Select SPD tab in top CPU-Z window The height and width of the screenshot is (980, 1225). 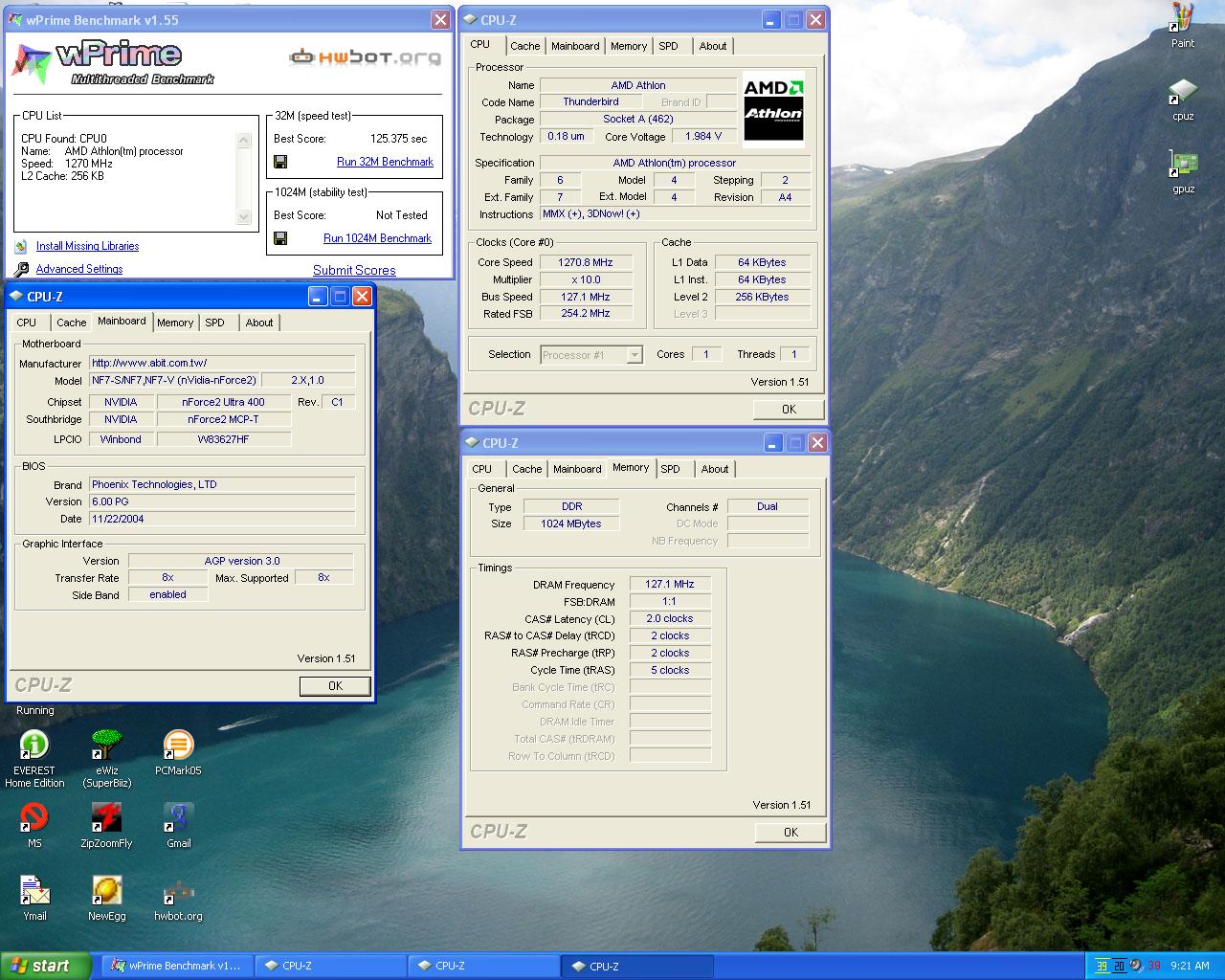(x=669, y=46)
